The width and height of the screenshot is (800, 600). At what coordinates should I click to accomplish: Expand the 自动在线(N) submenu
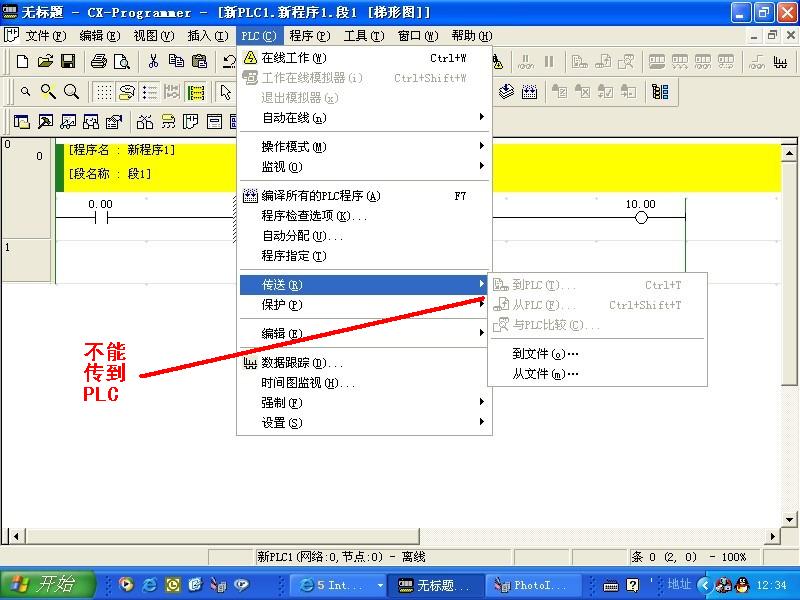pos(364,118)
